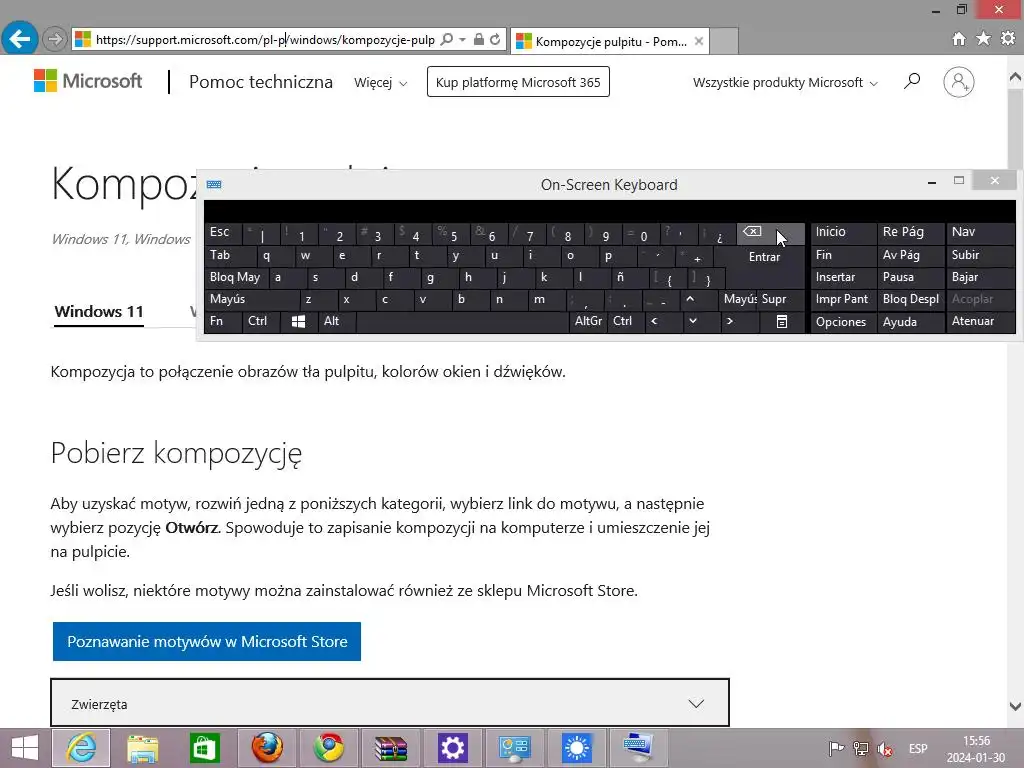1024x768 pixels.
Task: Click the left arrow key on On-Screen Keyboard
Action: tap(654, 321)
